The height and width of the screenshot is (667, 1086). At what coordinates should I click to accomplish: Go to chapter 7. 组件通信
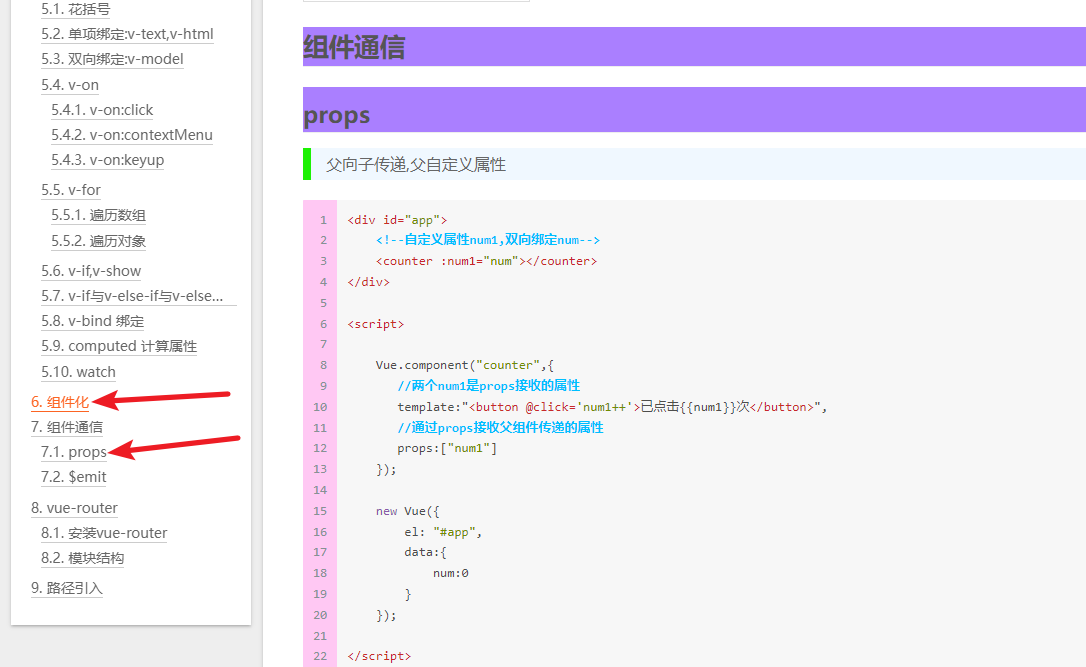click(x=66, y=427)
